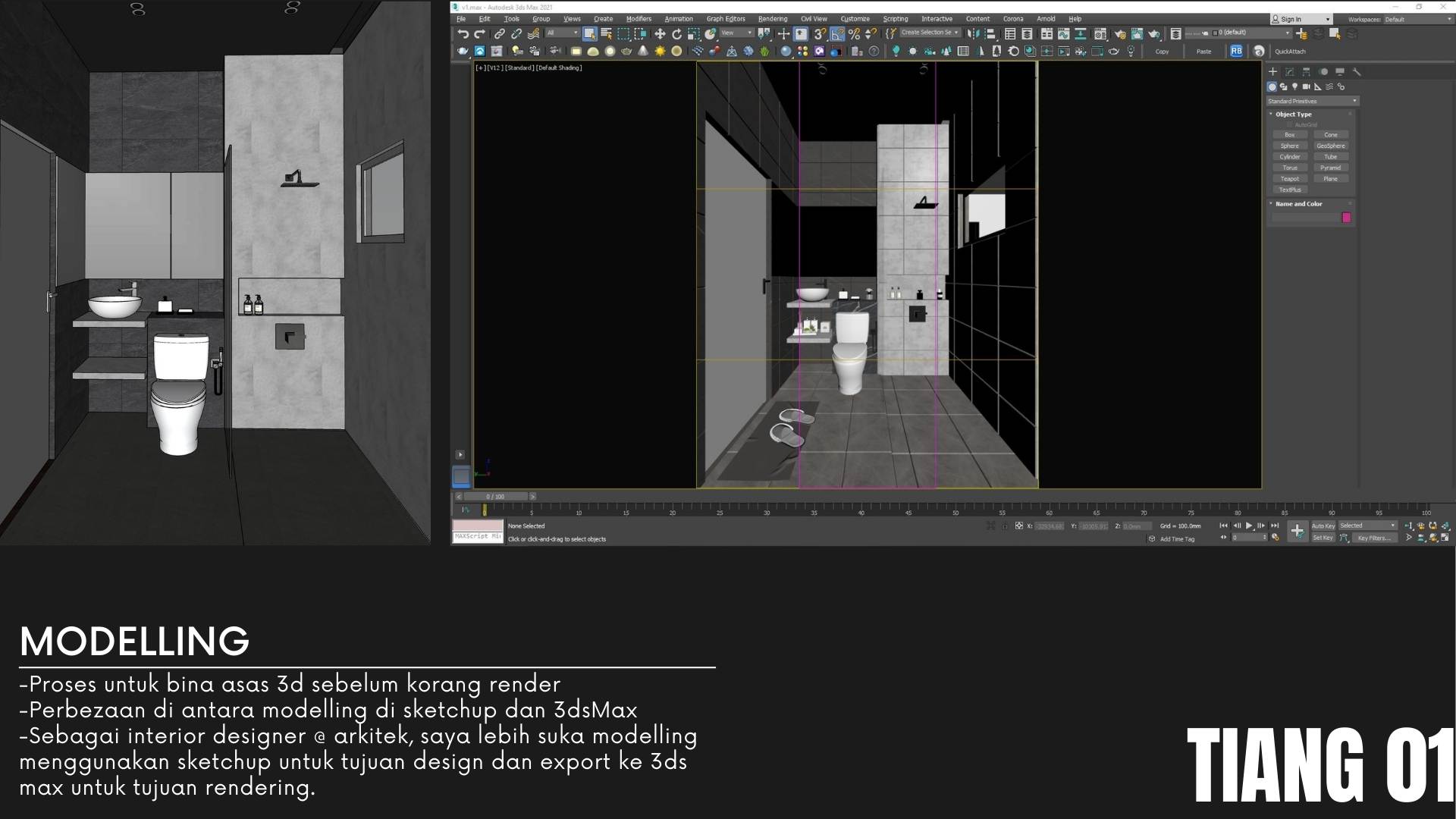Click the sun light icon
Image resolution: width=1456 pixels, height=819 pixels.
(660, 52)
